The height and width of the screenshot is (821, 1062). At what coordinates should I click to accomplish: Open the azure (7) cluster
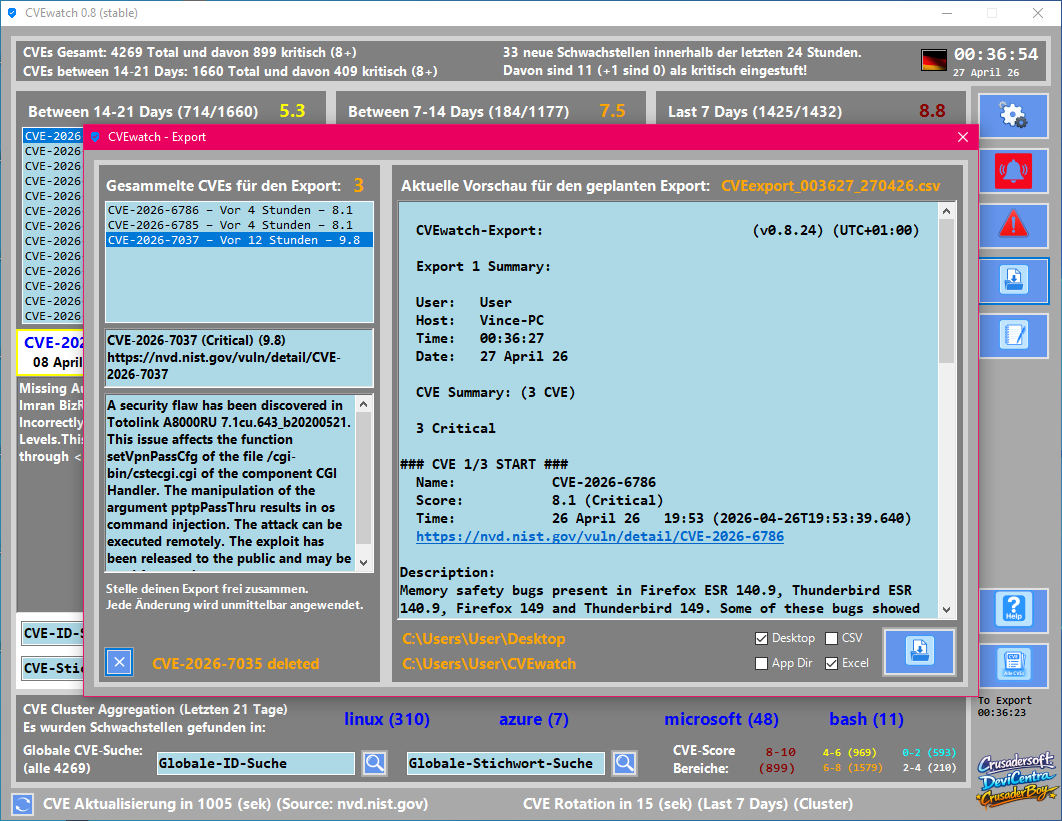click(534, 719)
